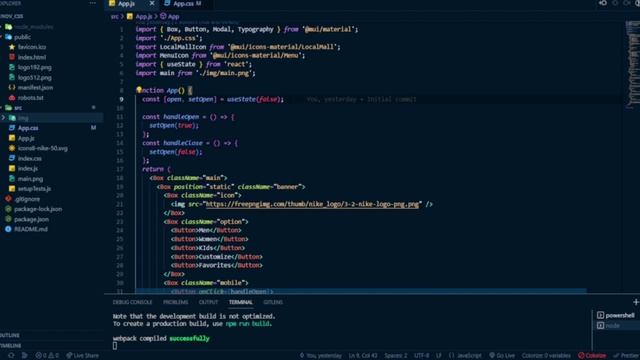Click the red Colorize status button
The image size is (640, 360).
592,356
